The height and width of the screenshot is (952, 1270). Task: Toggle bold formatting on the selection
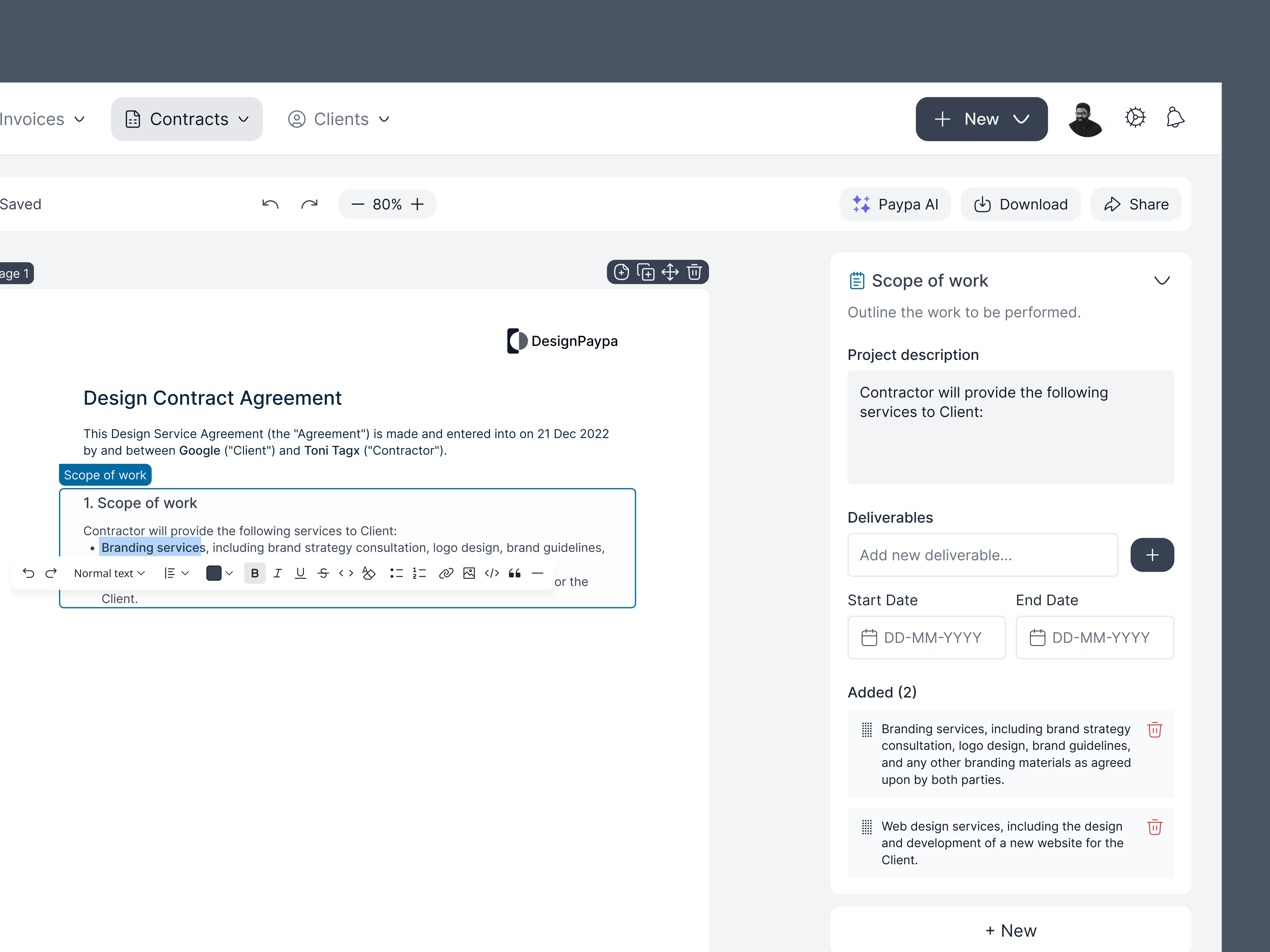[x=254, y=573]
